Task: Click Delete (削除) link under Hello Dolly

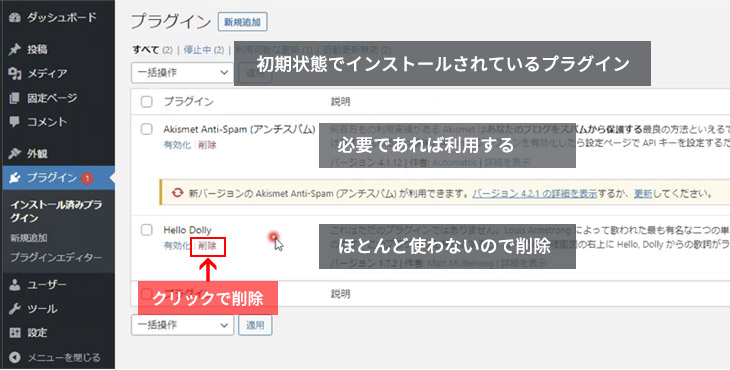Action: pos(207,246)
